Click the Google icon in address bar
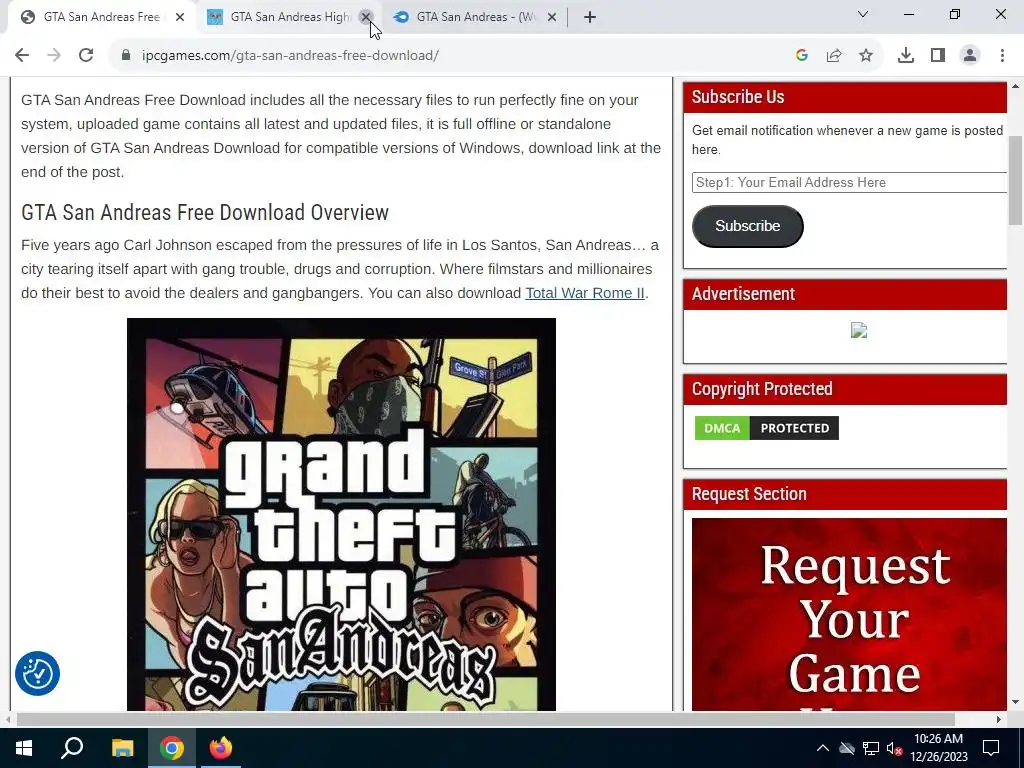The width and height of the screenshot is (1024, 768). coord(801,56)
